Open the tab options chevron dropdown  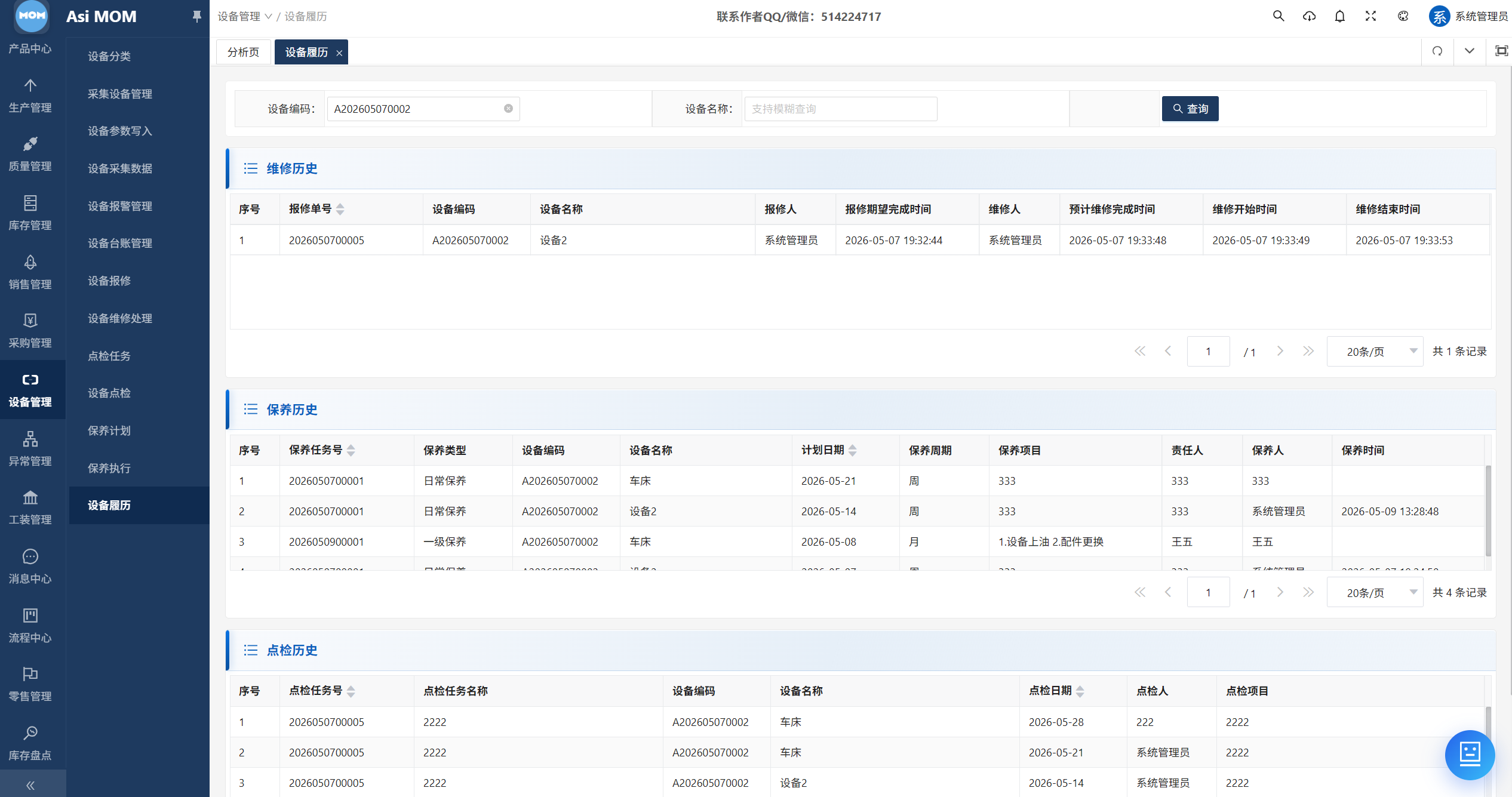pos(1469,51)
